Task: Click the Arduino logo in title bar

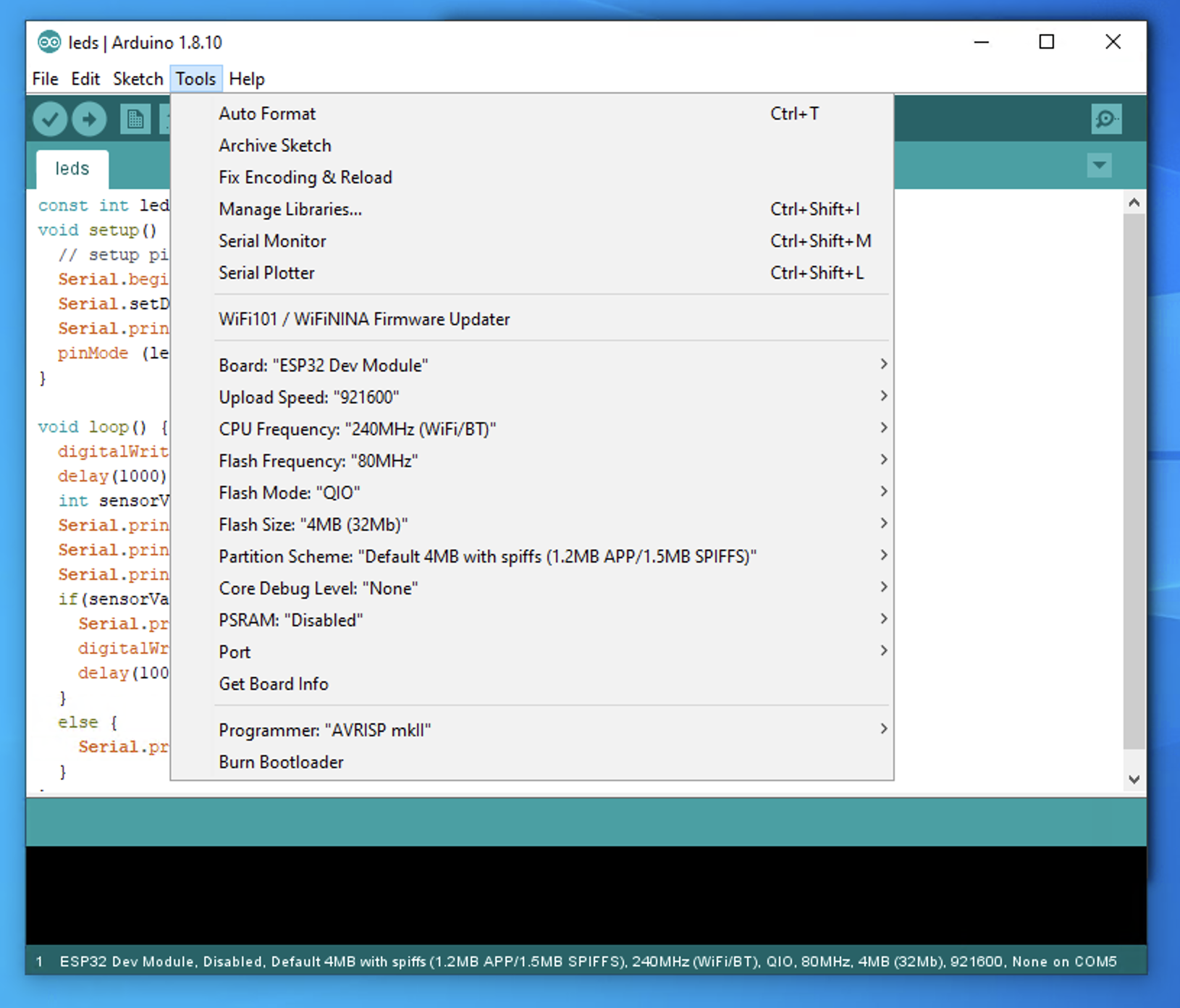Action: (49, 43)
